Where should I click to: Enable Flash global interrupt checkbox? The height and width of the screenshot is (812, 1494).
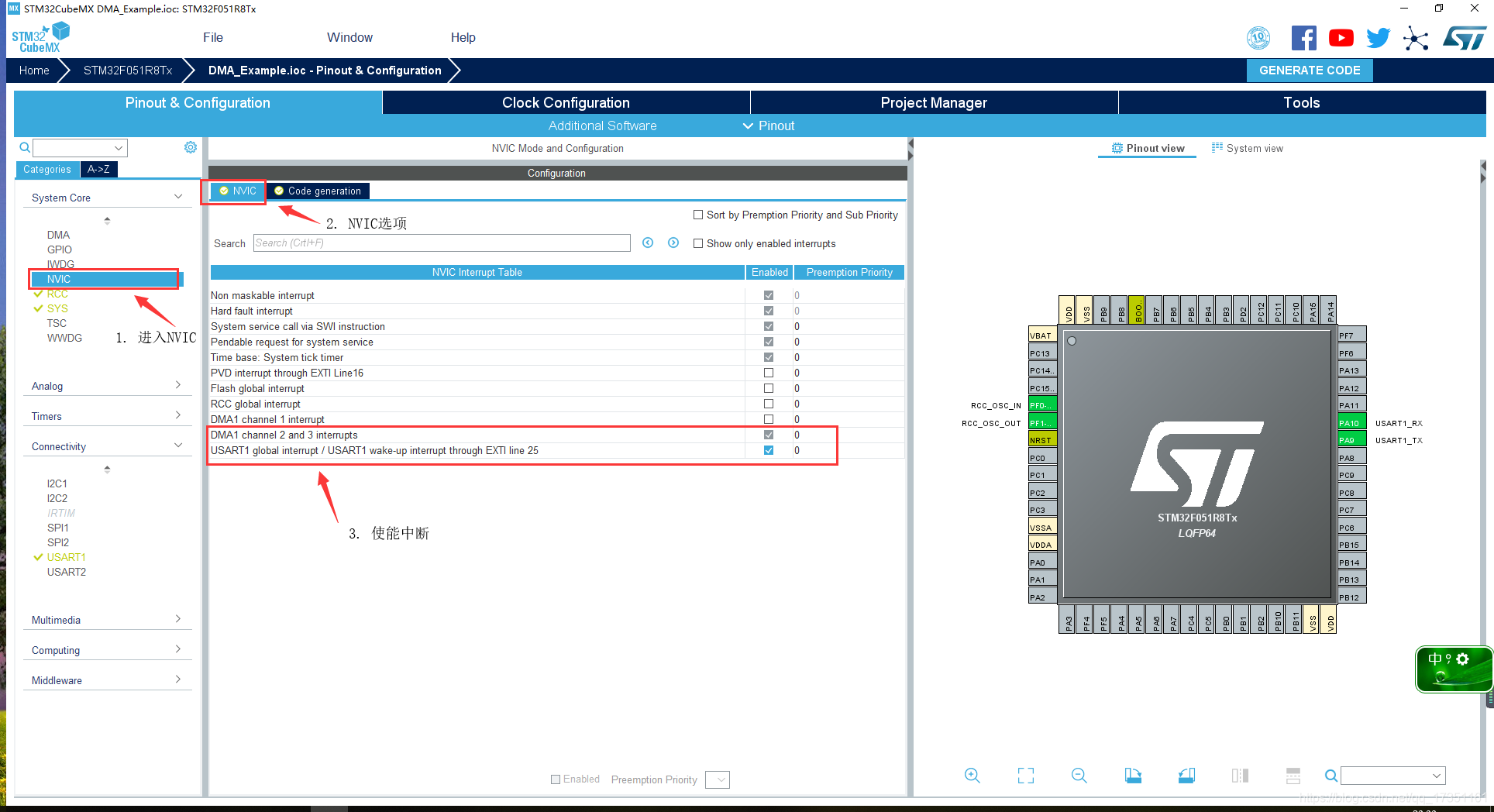[x=769, y=388]
